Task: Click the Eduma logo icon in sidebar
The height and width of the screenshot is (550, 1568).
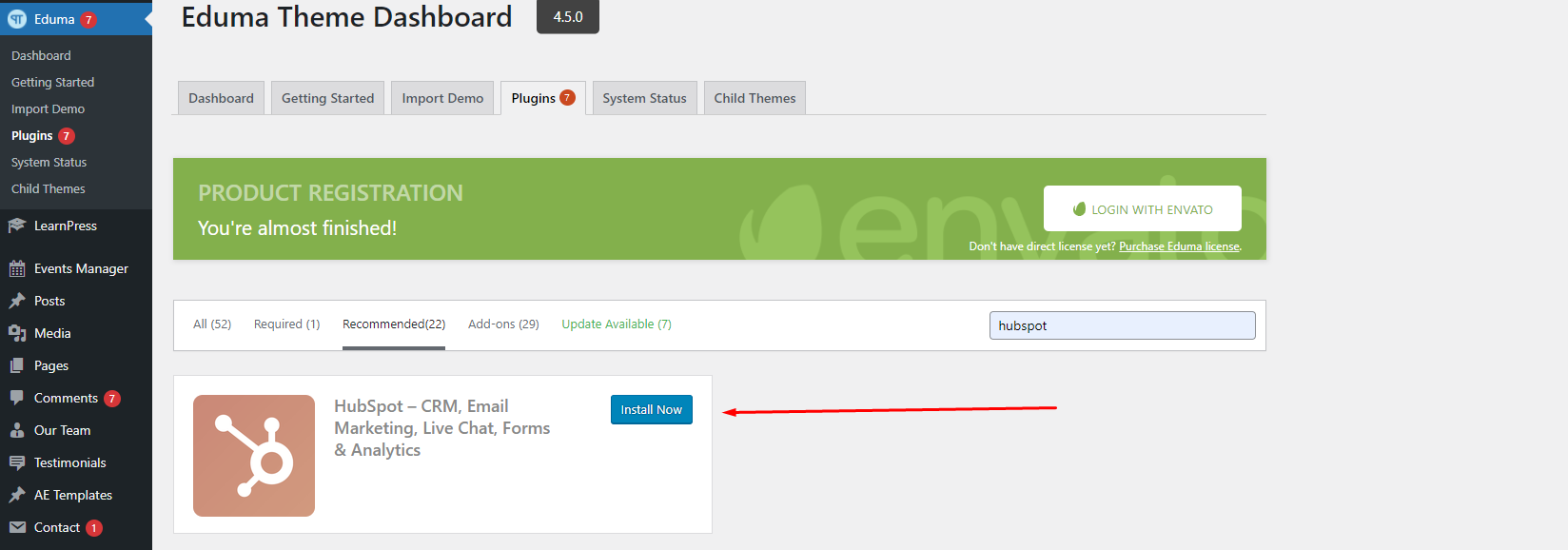Action: coord(17,19)
